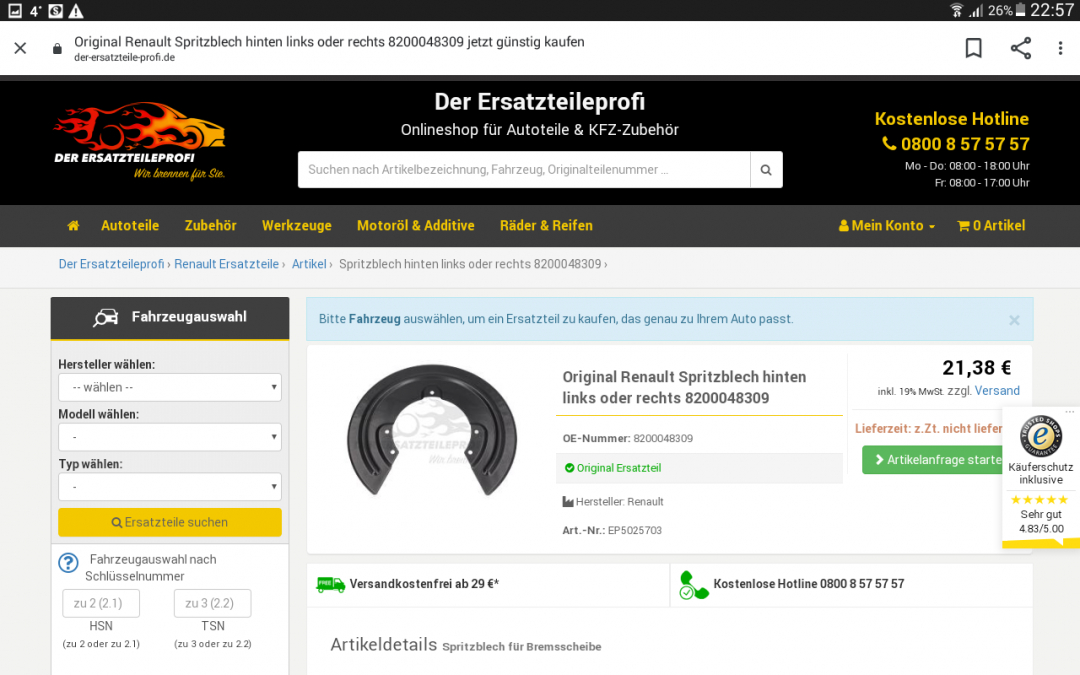Tap the Wi-Fi status icon

coord(956,10)
